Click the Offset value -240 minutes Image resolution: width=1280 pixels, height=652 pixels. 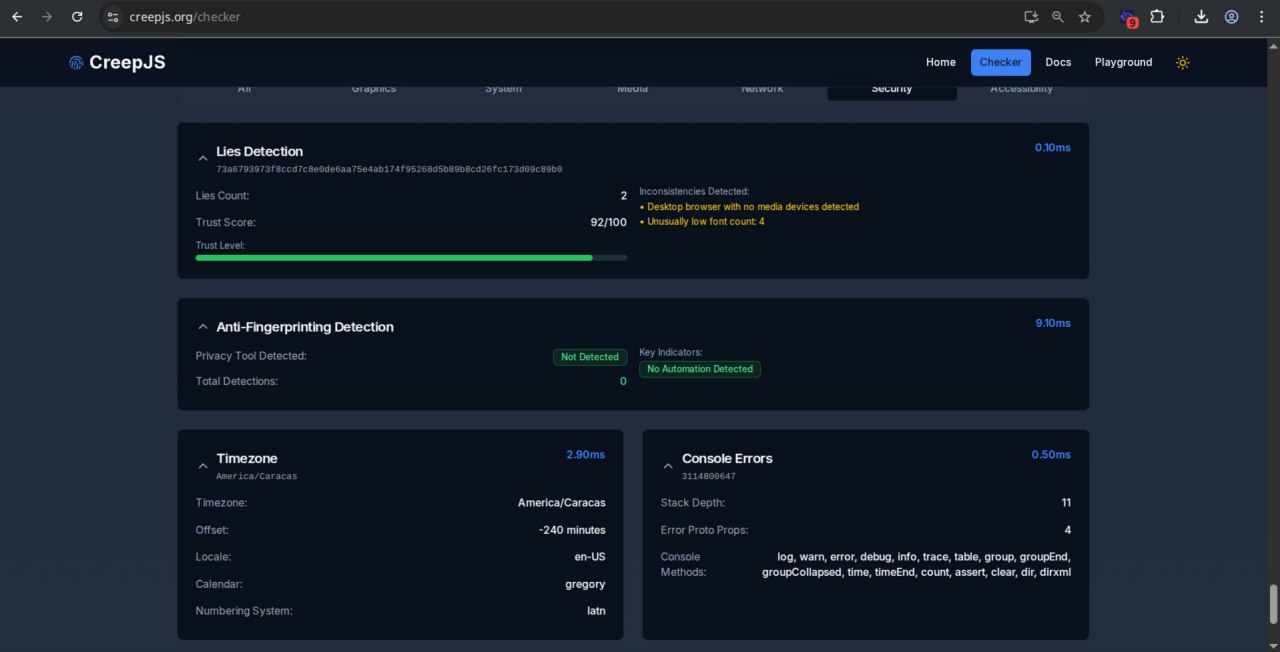coord(572,530)
